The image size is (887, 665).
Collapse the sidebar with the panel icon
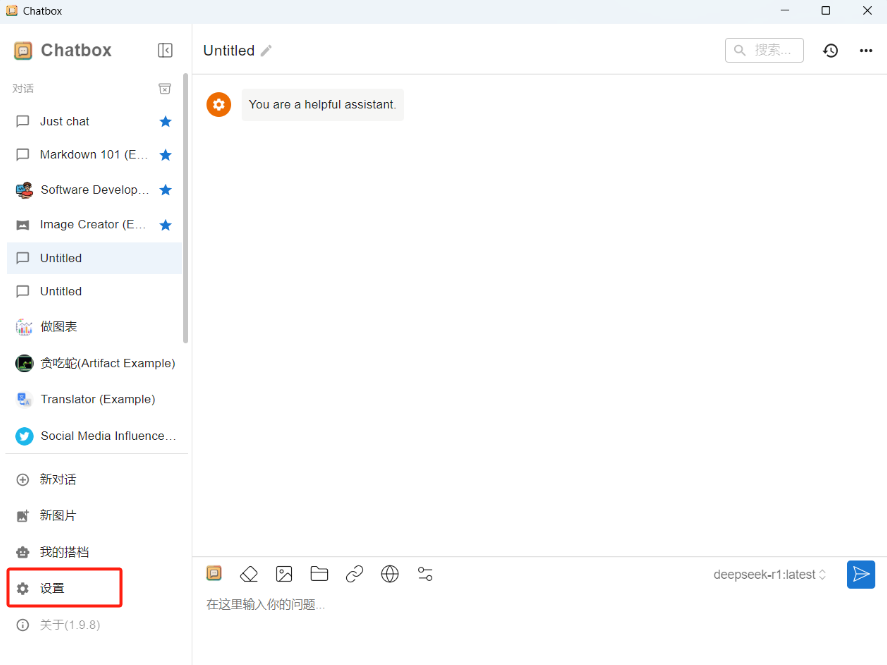[165, 50]
